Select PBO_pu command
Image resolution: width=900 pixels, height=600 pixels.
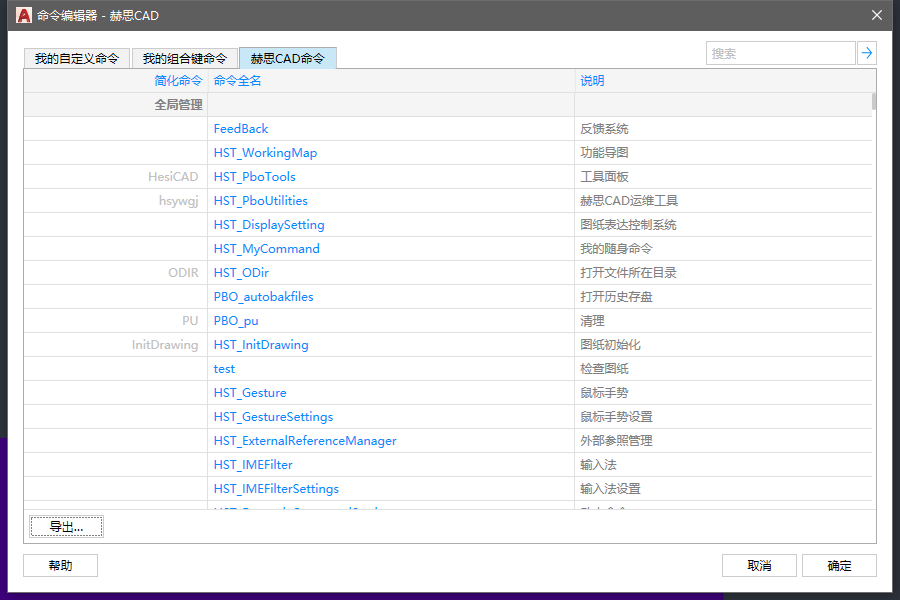[x=236, y=321]
